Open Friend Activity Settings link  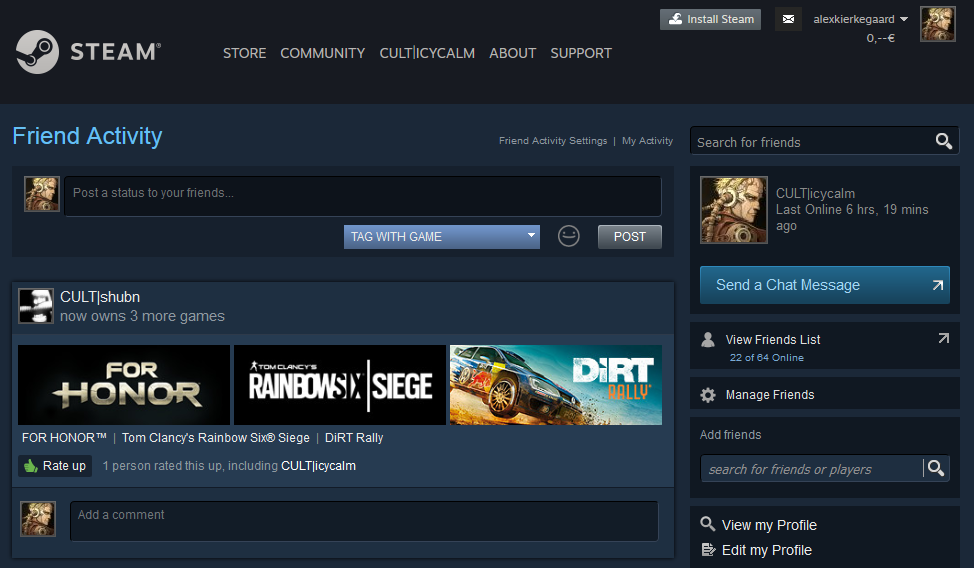(553, 141)
